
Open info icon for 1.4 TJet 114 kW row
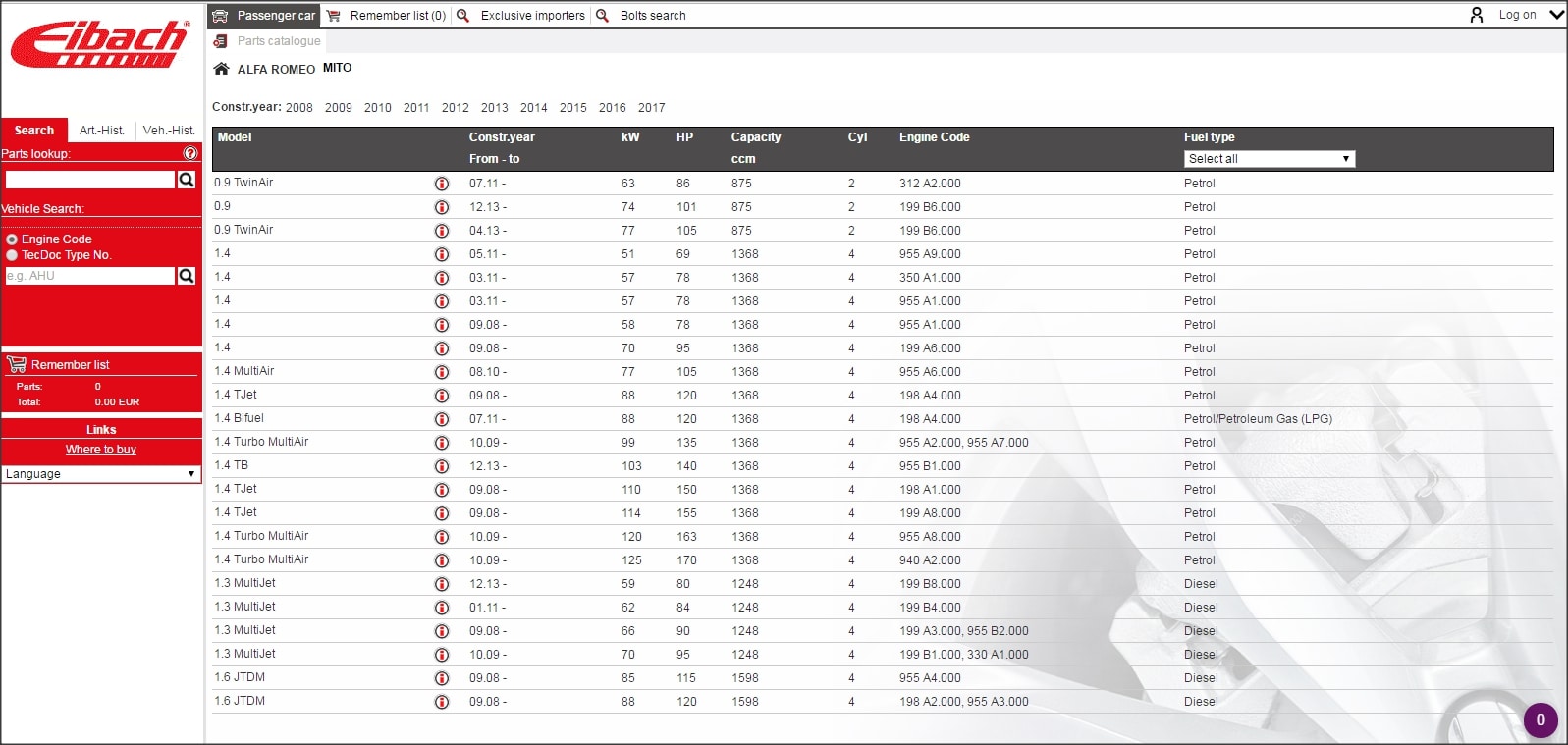click(x=442, y=513)
